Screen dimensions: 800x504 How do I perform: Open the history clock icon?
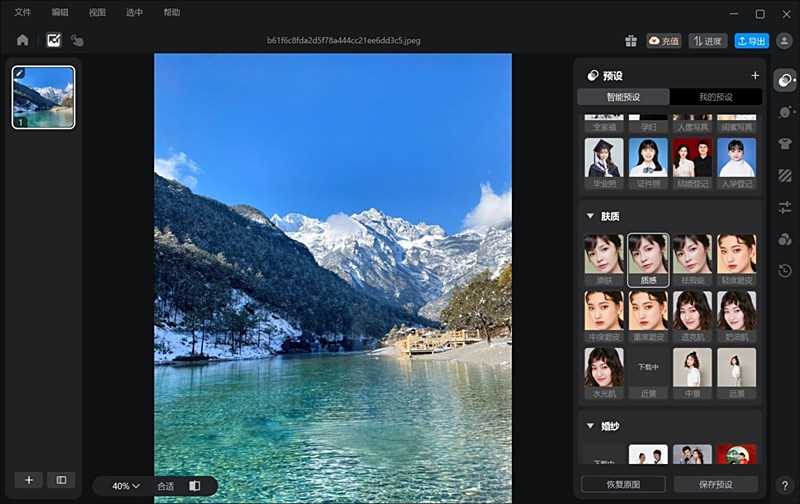point(785,271)
